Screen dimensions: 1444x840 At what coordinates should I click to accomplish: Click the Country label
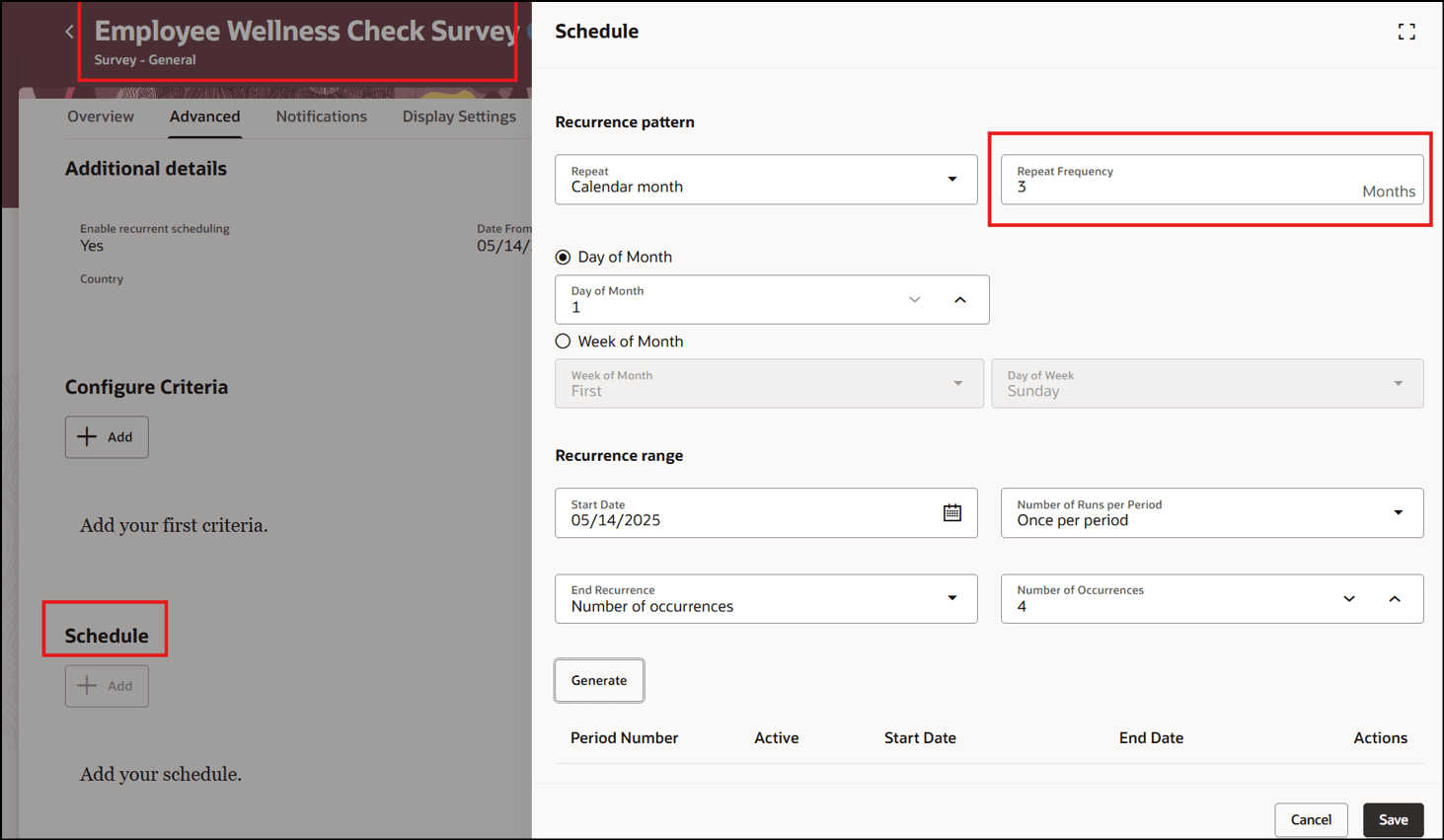(x=102, y=279)
